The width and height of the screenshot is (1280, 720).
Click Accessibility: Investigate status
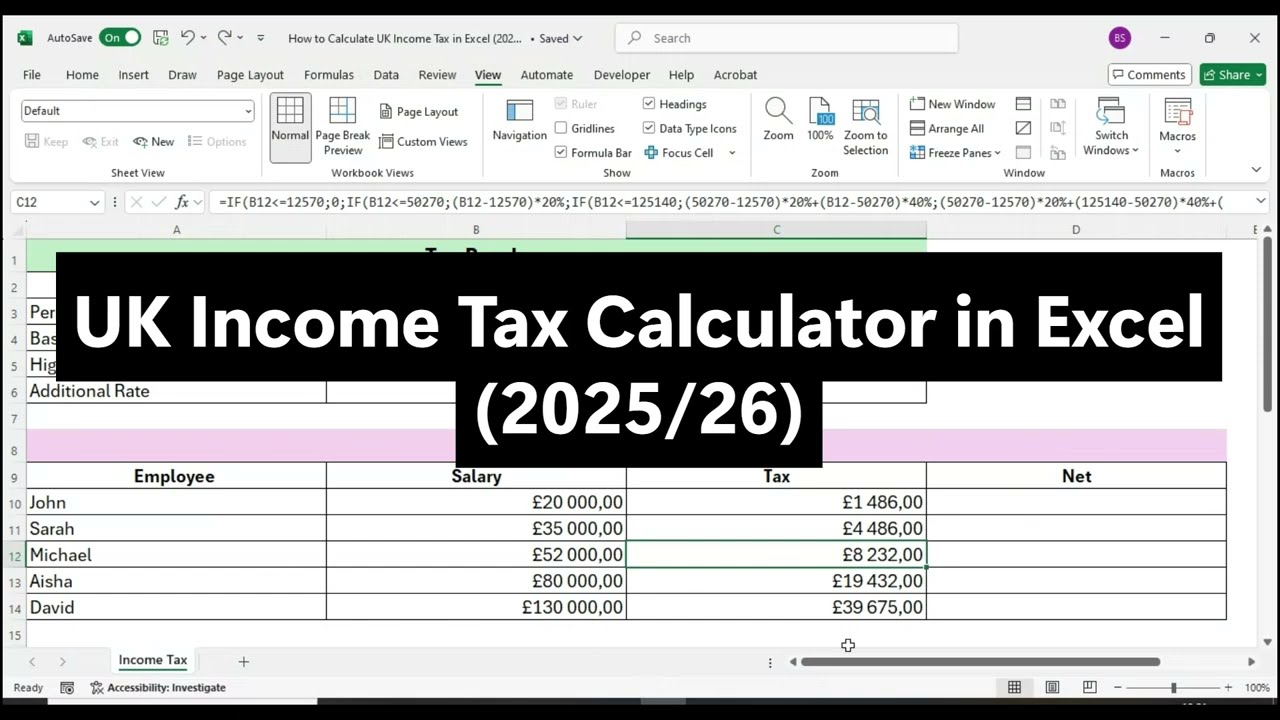(x=157, y=687)
